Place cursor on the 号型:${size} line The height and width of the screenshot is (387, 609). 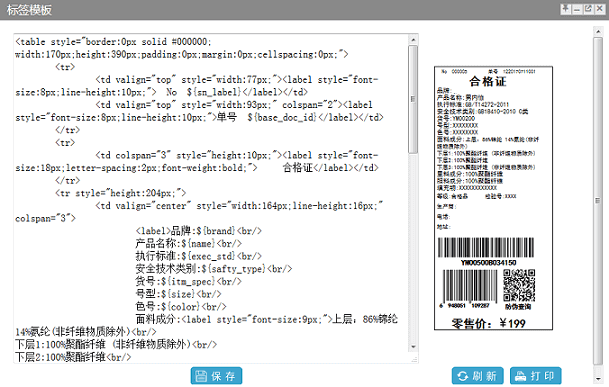[178, 294]
